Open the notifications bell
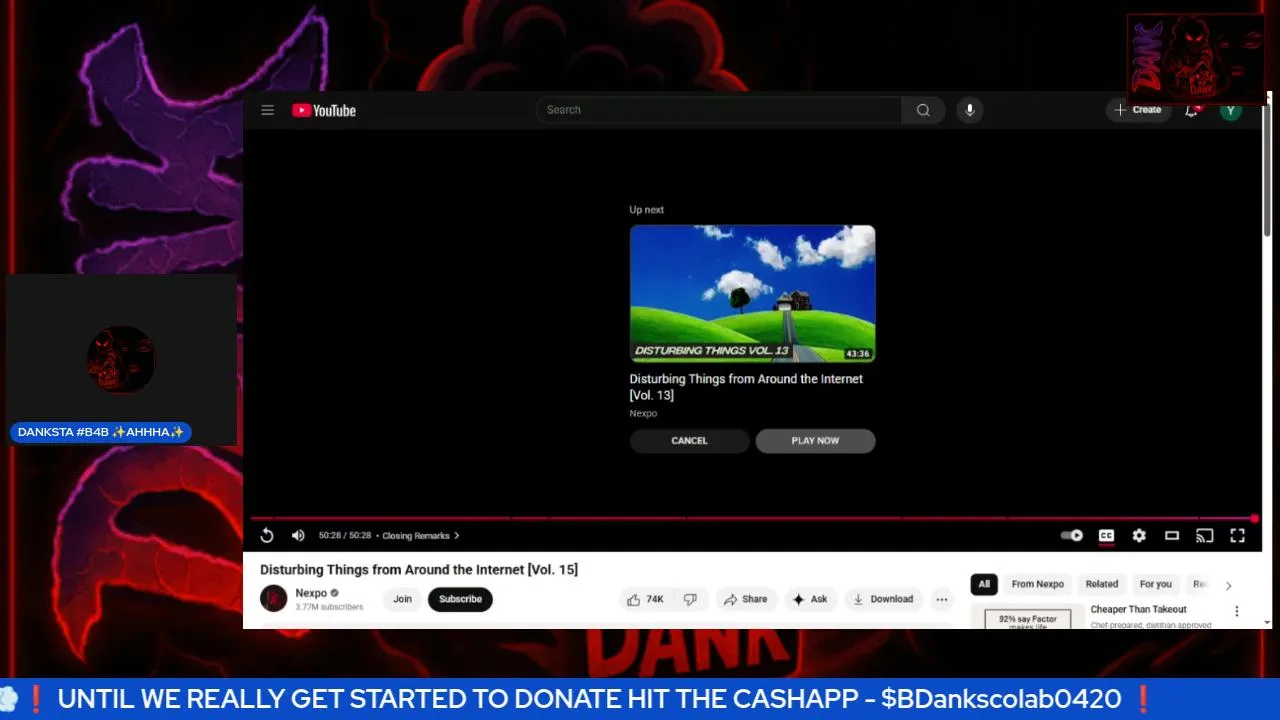Screen dimensions: 1280x720 click(x=1192, y=110)
